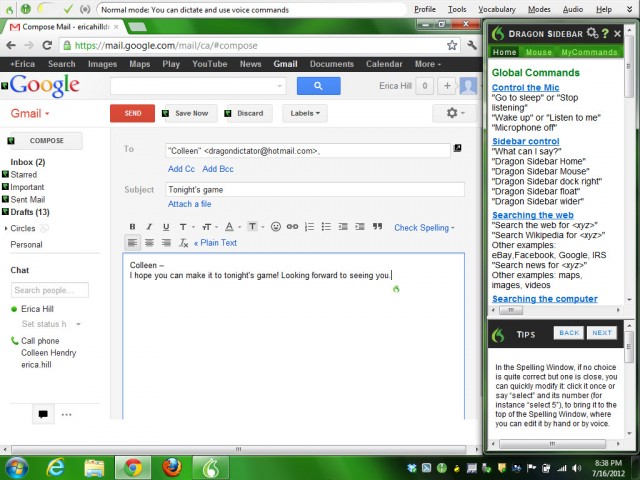
Task: Click into Search people chat field
Action: [x=50, y=290]
